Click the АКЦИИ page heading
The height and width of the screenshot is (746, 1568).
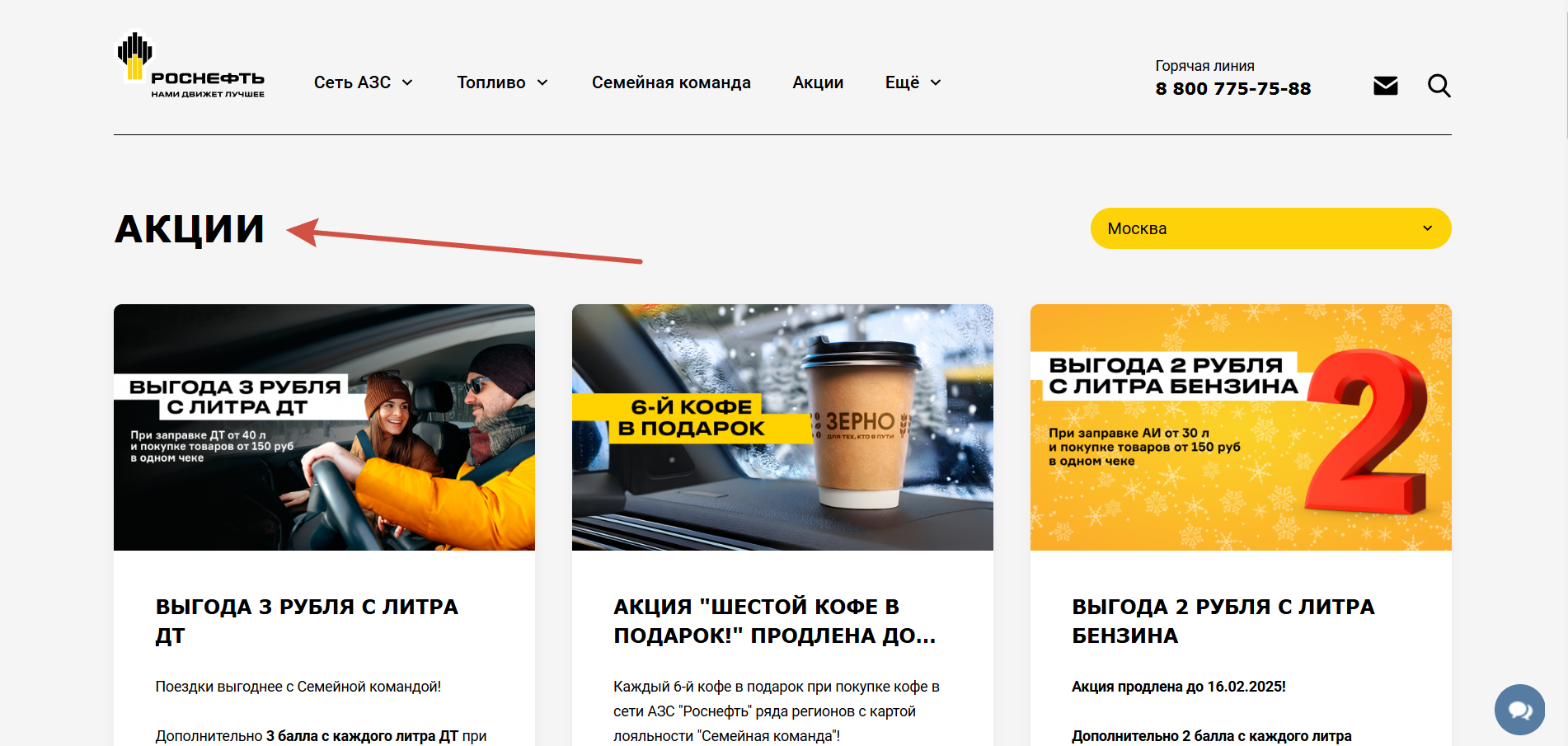(x=190, y=229)
